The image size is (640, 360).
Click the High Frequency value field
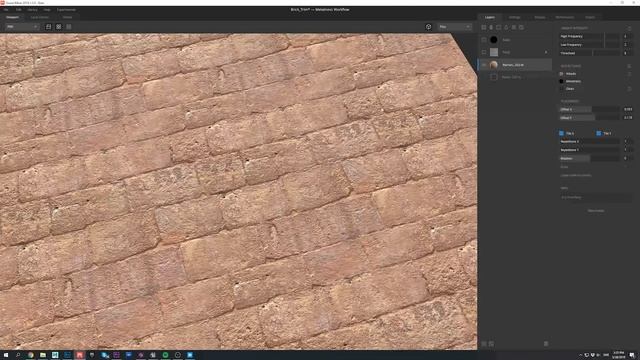pos(627,36)
